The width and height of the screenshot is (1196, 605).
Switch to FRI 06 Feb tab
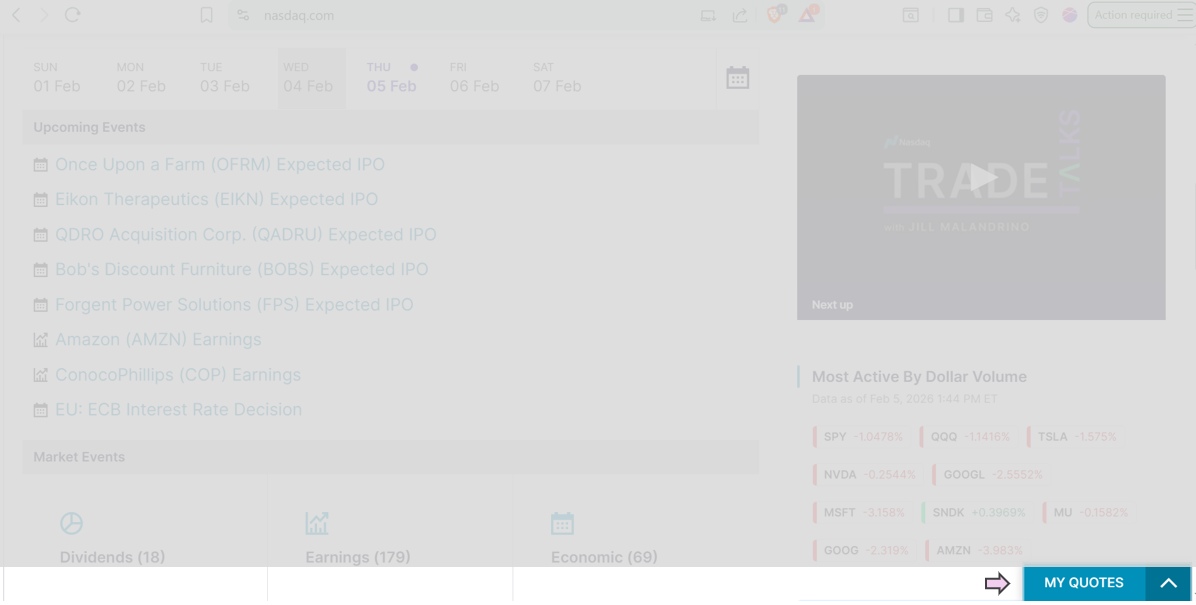[x=474, y=78]
